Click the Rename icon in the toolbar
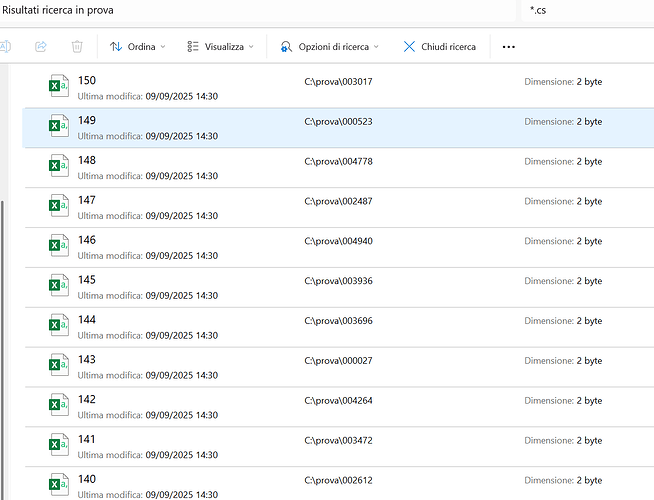 [x=5, y=46]
